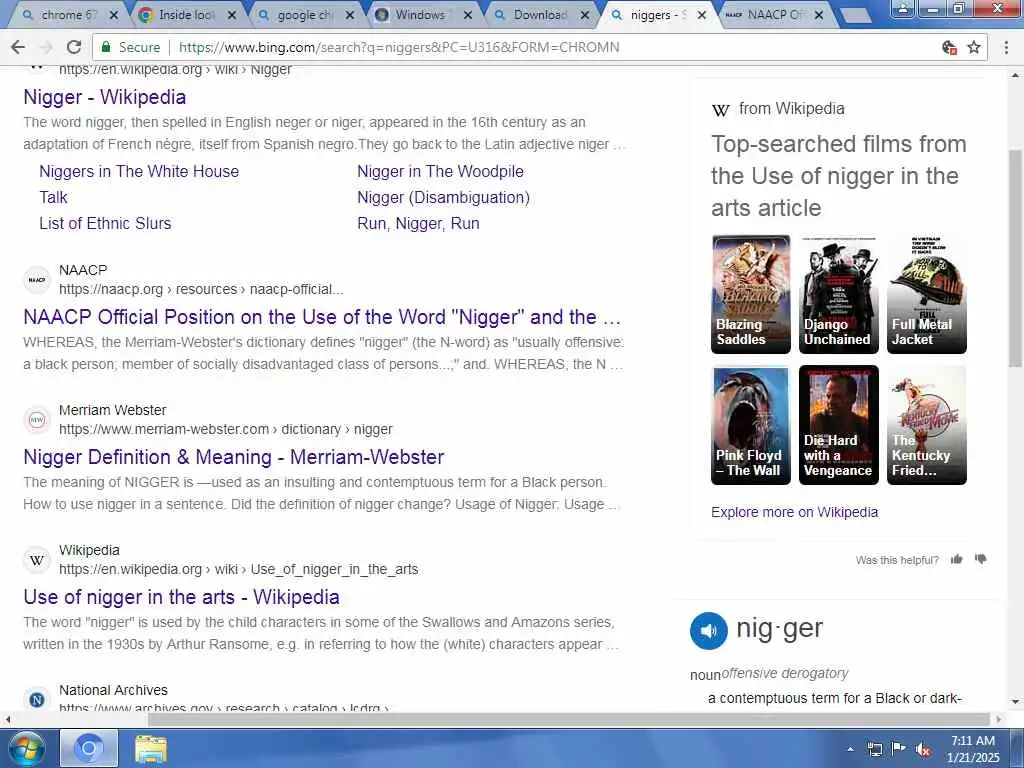The height and width of the screenshot is (768, 1024).
Task: Open the Action Center flag icon
Action: click(x=899, y=748)
